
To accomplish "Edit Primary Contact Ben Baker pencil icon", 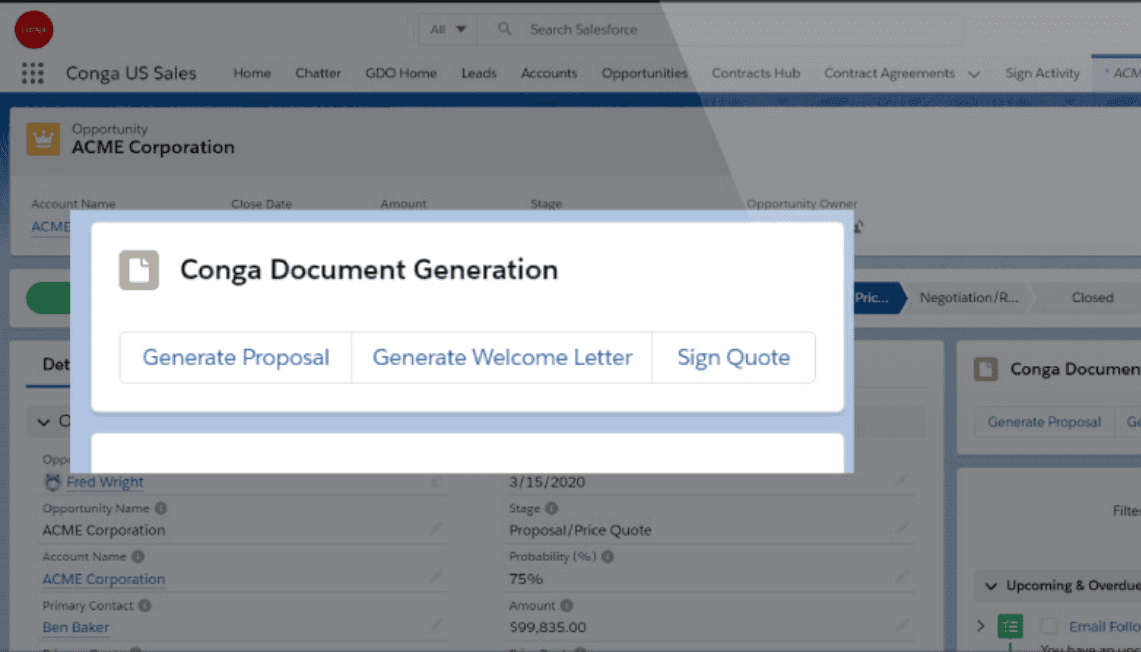I will pyautogui.click(x=435, y=626).
